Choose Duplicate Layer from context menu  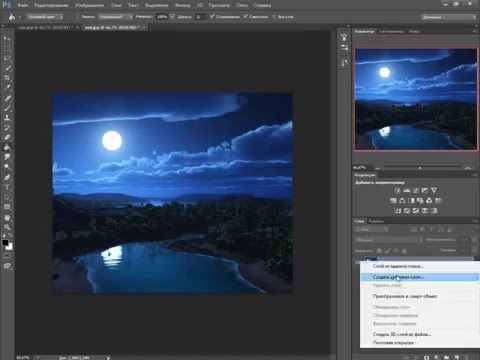click(x=419, y=277)
